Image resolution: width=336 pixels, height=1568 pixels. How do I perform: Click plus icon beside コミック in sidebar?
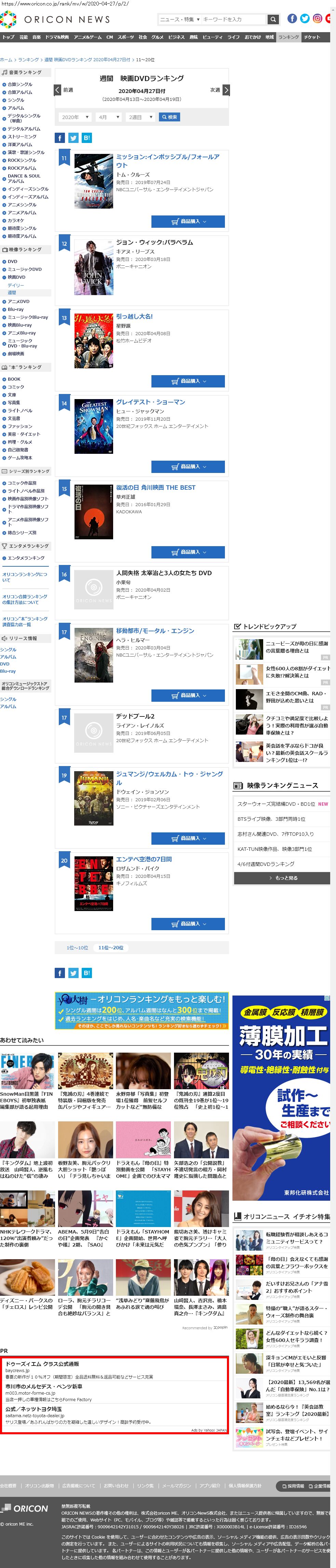point(4,387)
